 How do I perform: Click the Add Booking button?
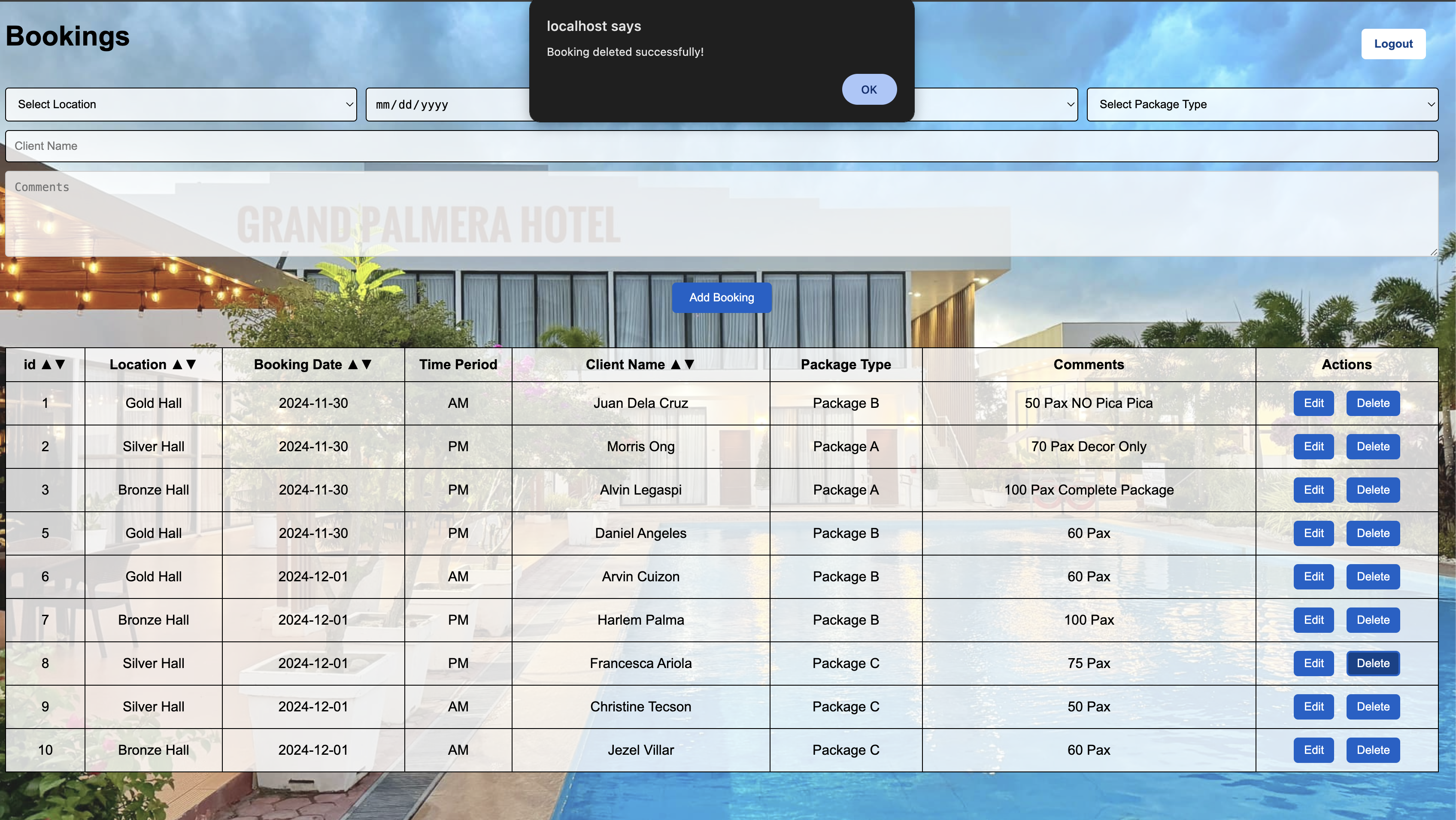(x=721, y=297)
